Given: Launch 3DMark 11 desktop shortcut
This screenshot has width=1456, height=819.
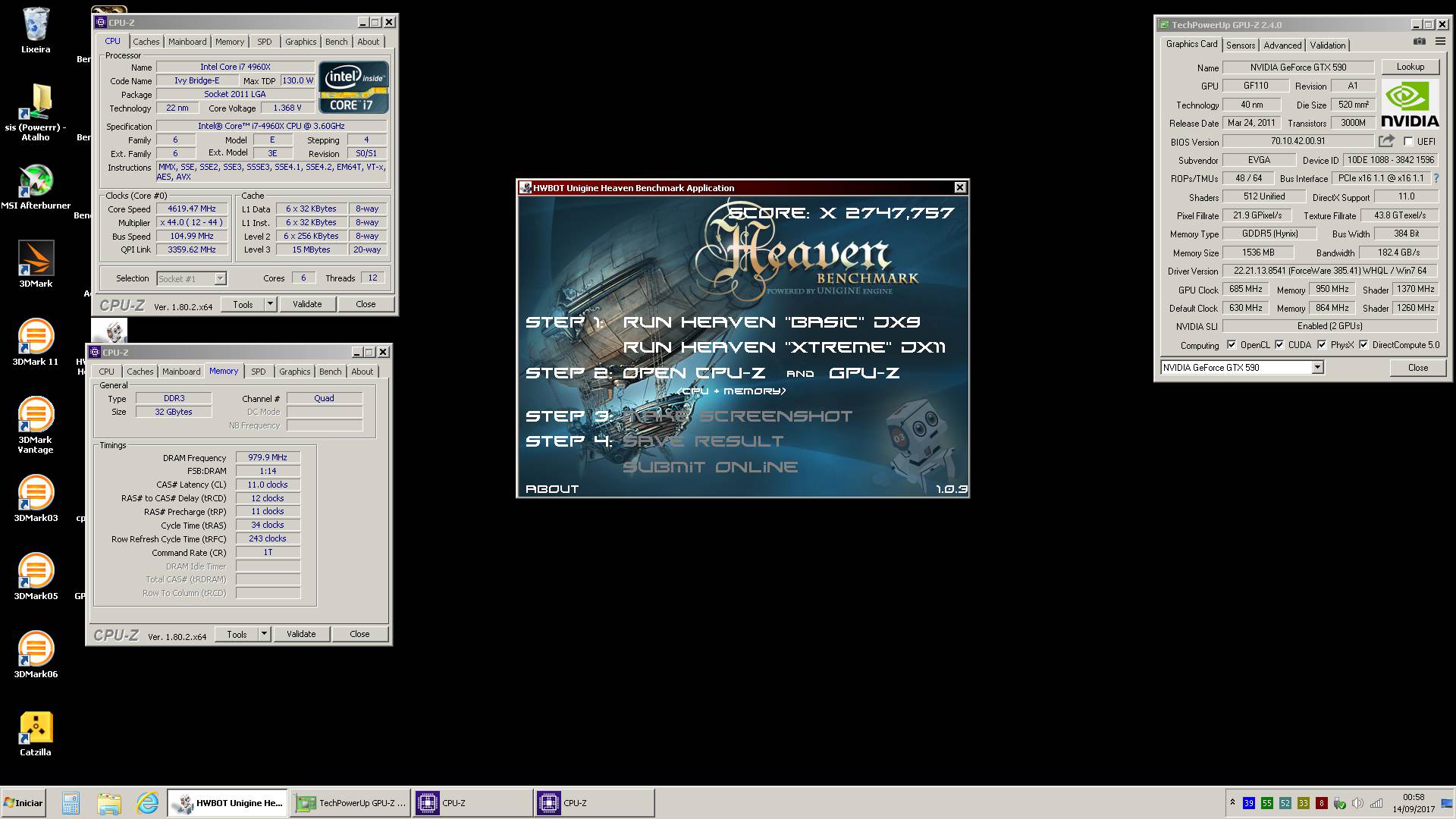Looking at the screenshot, I should pyautogui.click(x=36, y=342).
